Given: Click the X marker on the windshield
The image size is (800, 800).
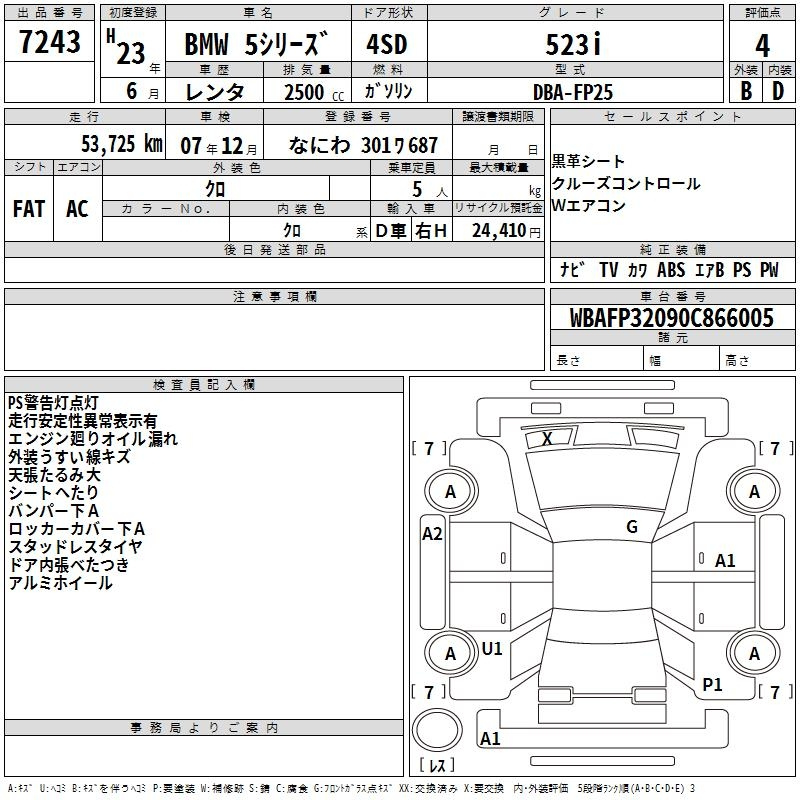Looking at the screenshot, I should pos(547,439).
